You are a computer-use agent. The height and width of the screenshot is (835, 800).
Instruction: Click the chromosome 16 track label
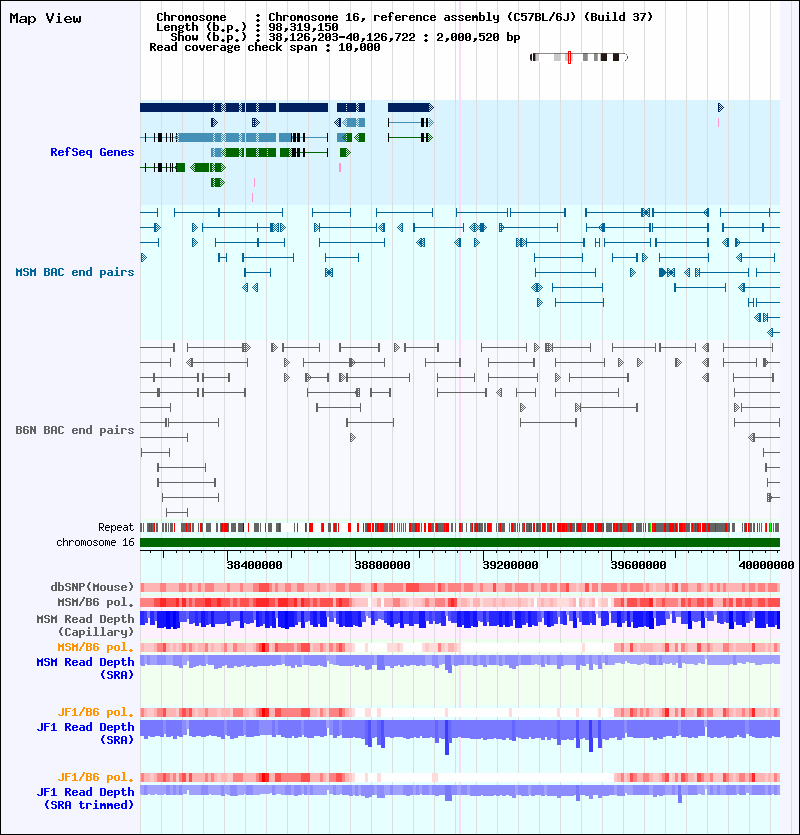[95, 543]
